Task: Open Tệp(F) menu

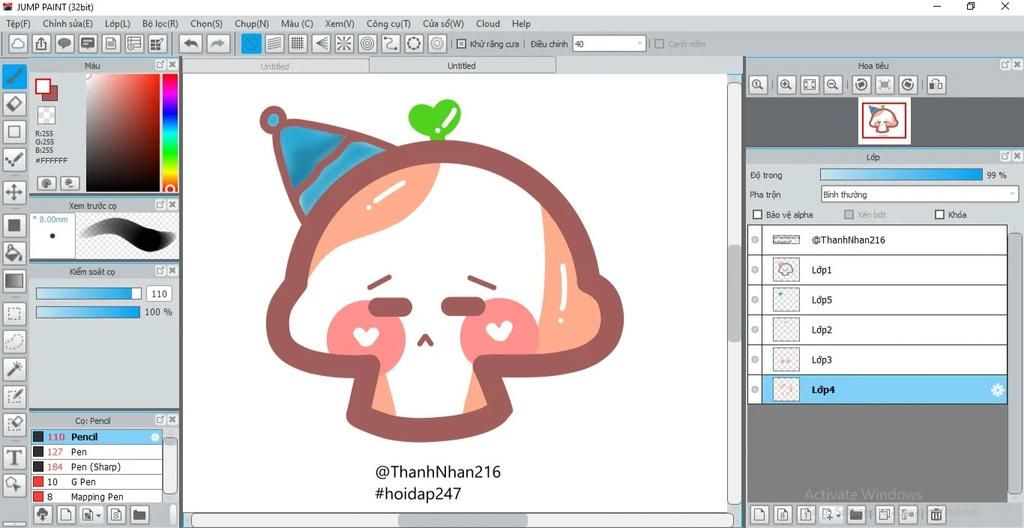Action: click(18, 24)
